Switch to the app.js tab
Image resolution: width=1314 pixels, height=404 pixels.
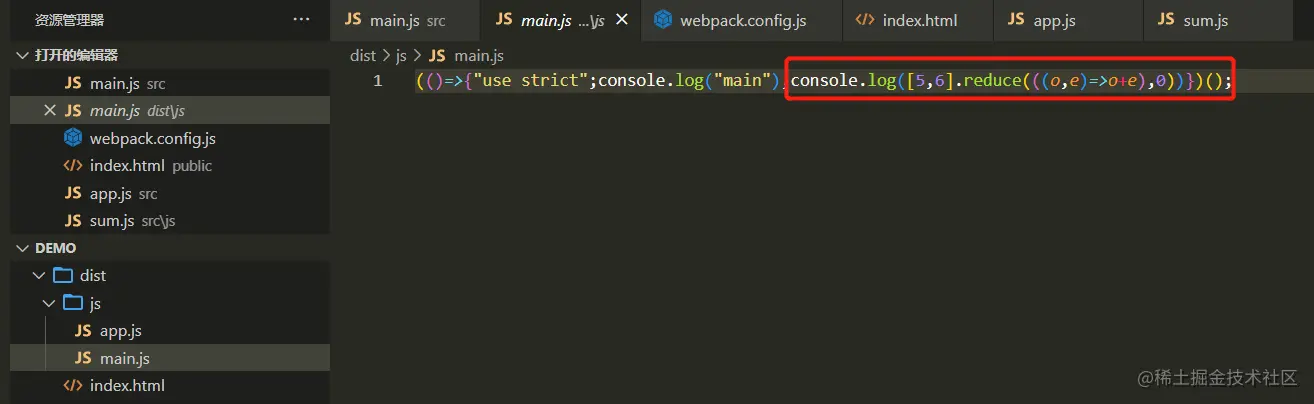[1067, 20]
